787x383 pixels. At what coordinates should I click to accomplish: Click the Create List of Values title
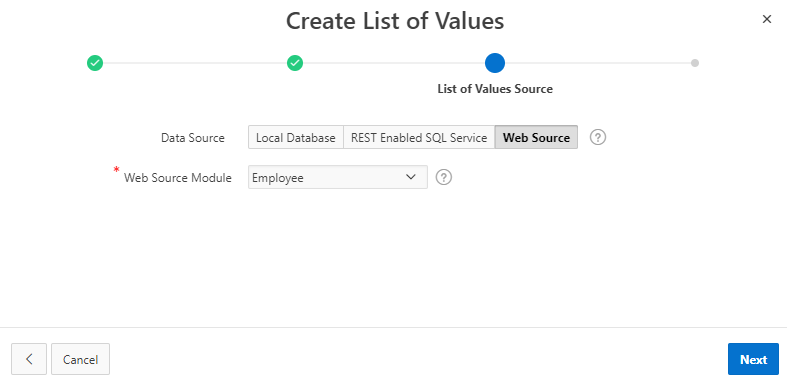click(x=395, y=21)
